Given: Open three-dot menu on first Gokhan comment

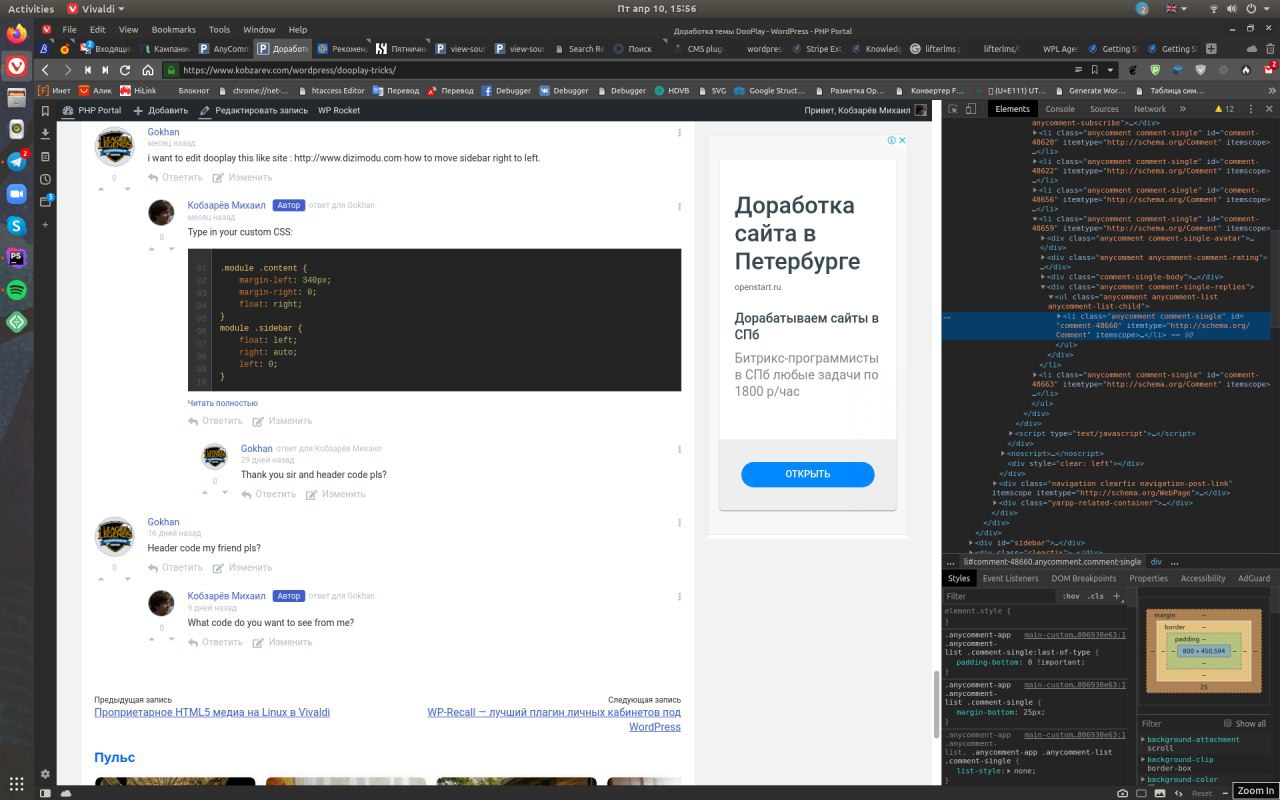Looking at the screenshot, I should click(x=680, y=132).
